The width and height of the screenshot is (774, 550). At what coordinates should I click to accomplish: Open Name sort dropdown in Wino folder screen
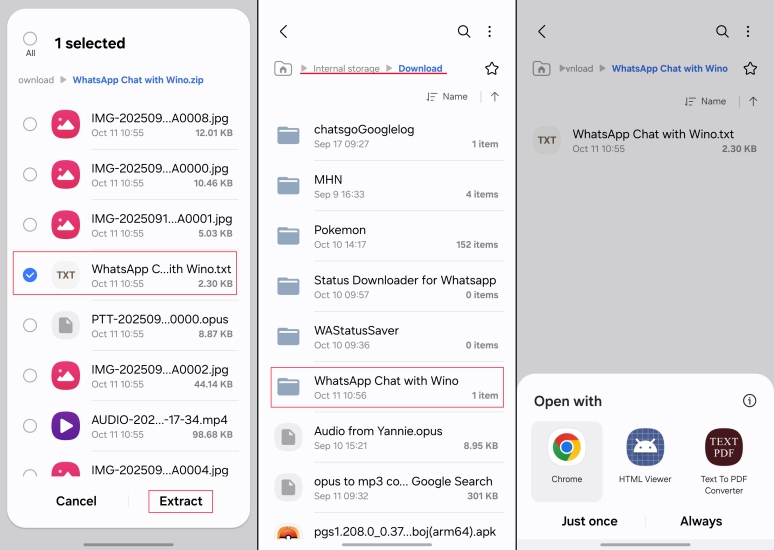[705, 101]
